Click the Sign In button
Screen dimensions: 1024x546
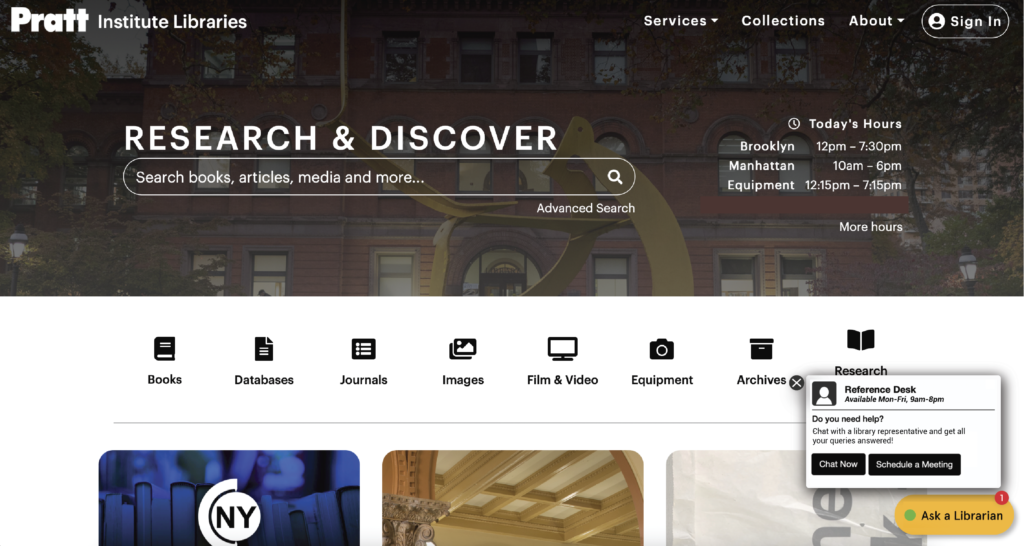(965, 21)
